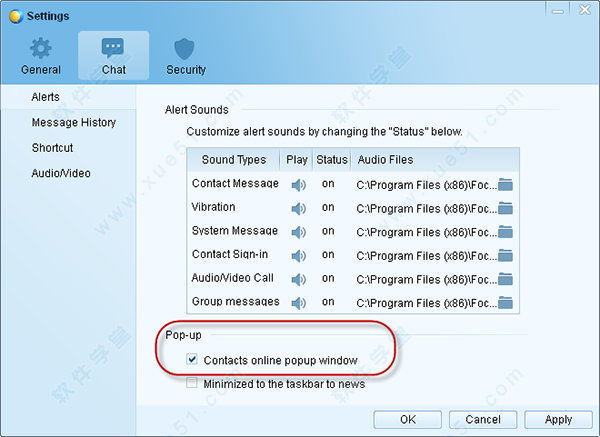The image size is (600, 437).
Task: Click the Contact Message audio file path
Action: tap(426, 186)
